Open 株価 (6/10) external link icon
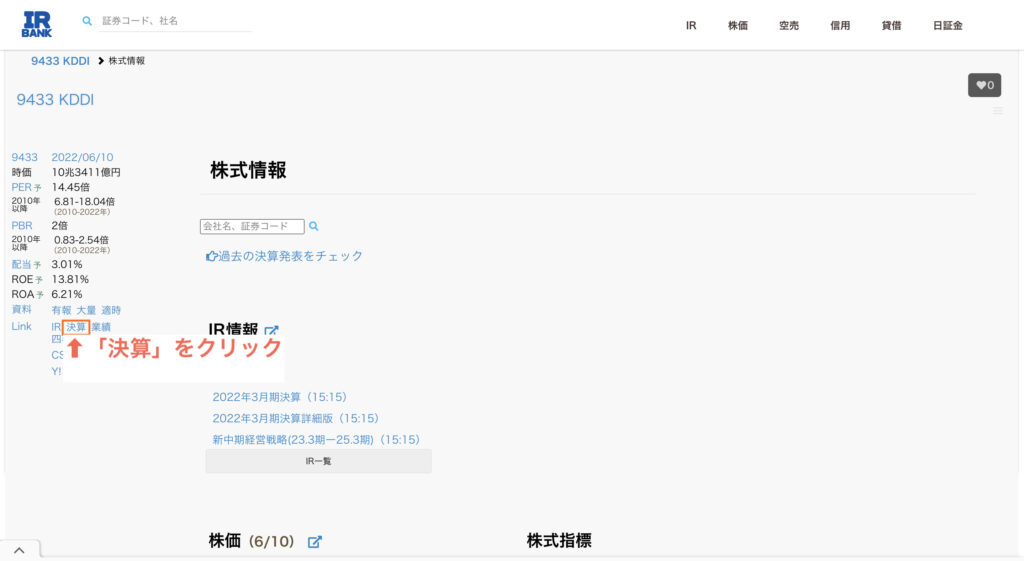 point(315,541)
